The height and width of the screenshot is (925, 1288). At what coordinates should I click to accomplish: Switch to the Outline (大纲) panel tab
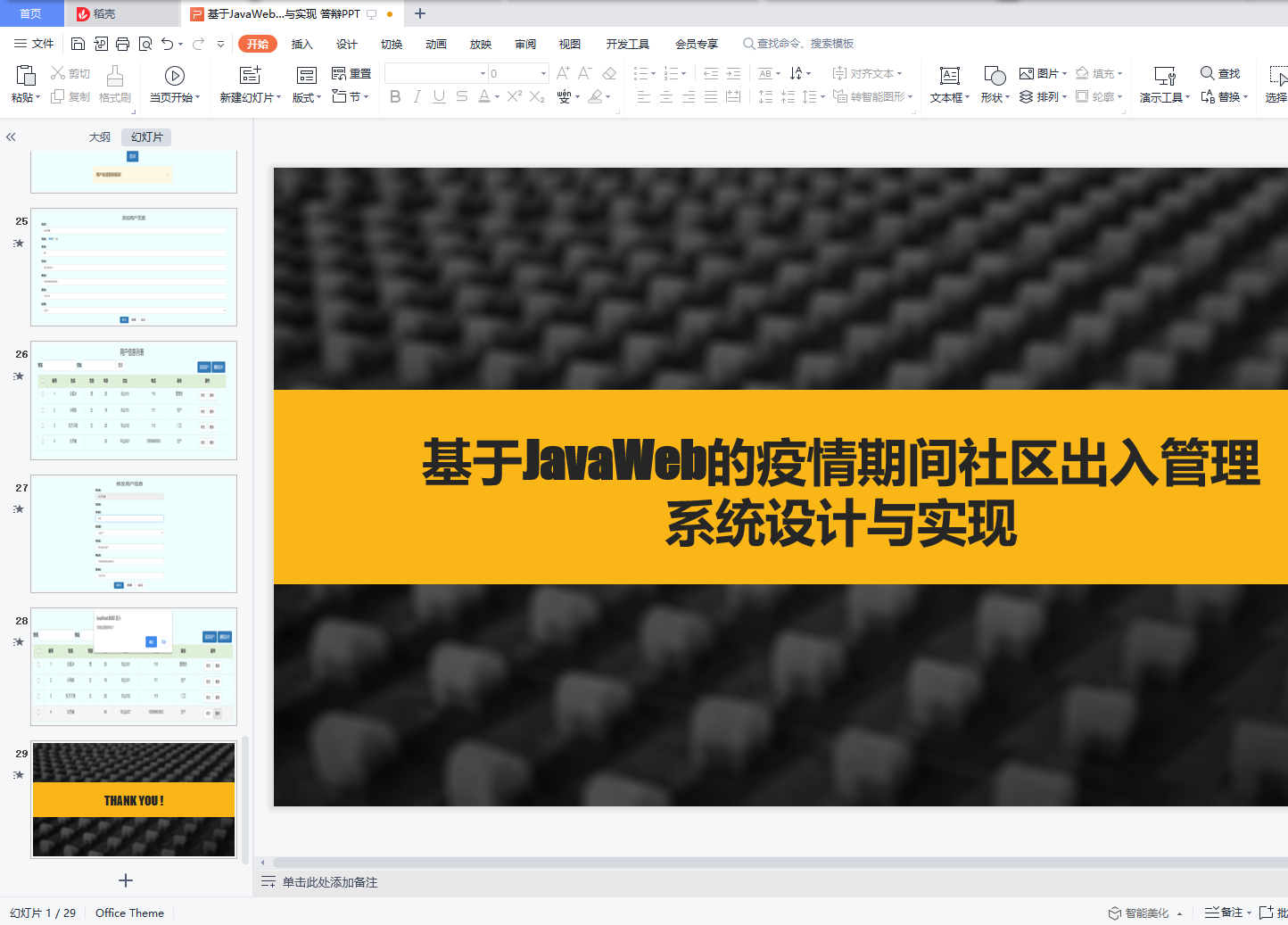pos(100,137)
